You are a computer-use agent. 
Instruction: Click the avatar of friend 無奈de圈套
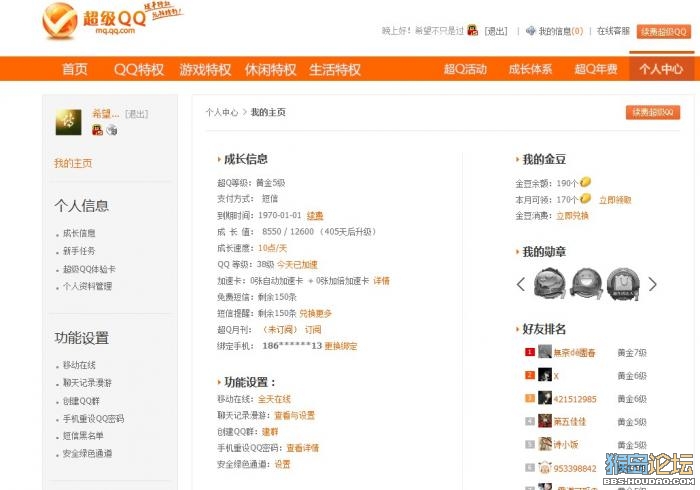[x=545, y=352]
